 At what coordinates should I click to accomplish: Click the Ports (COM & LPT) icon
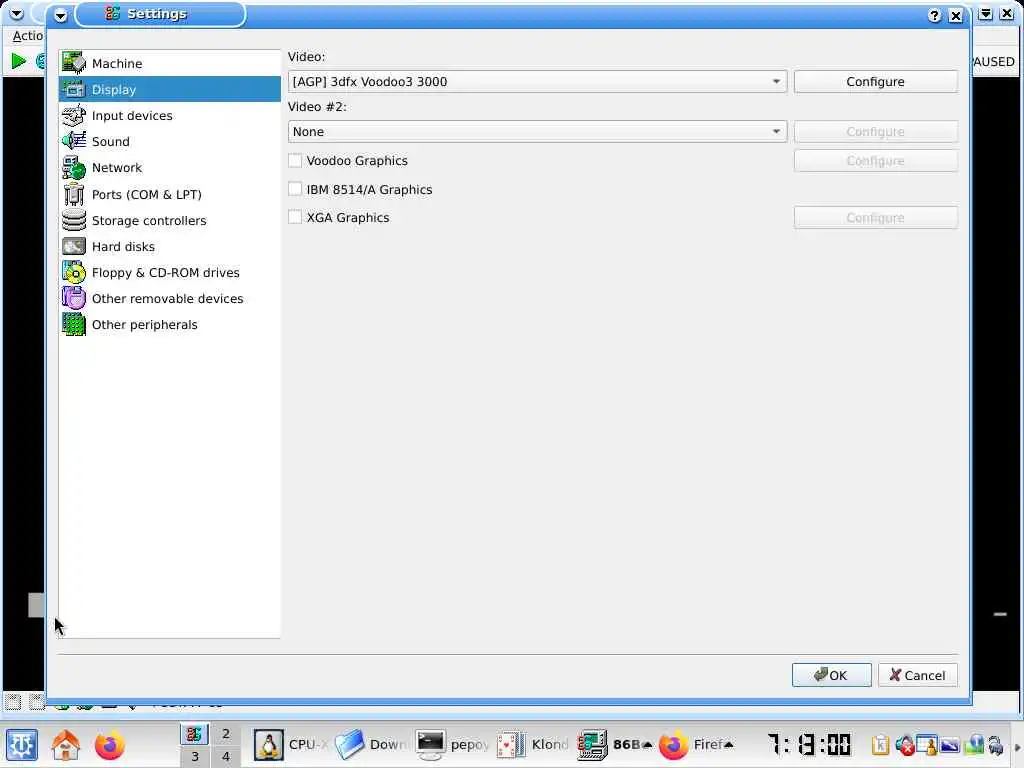74,195
